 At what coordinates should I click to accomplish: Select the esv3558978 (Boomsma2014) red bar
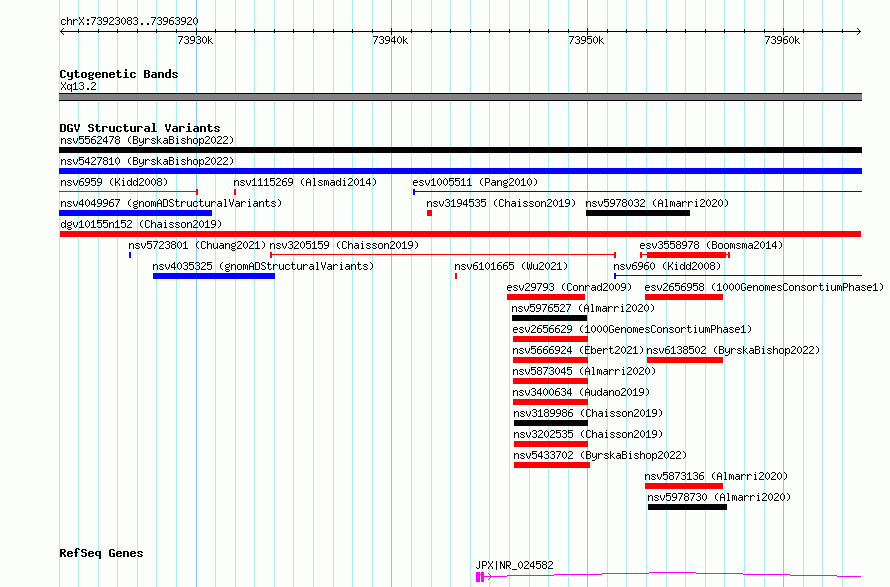click(686, 255)
